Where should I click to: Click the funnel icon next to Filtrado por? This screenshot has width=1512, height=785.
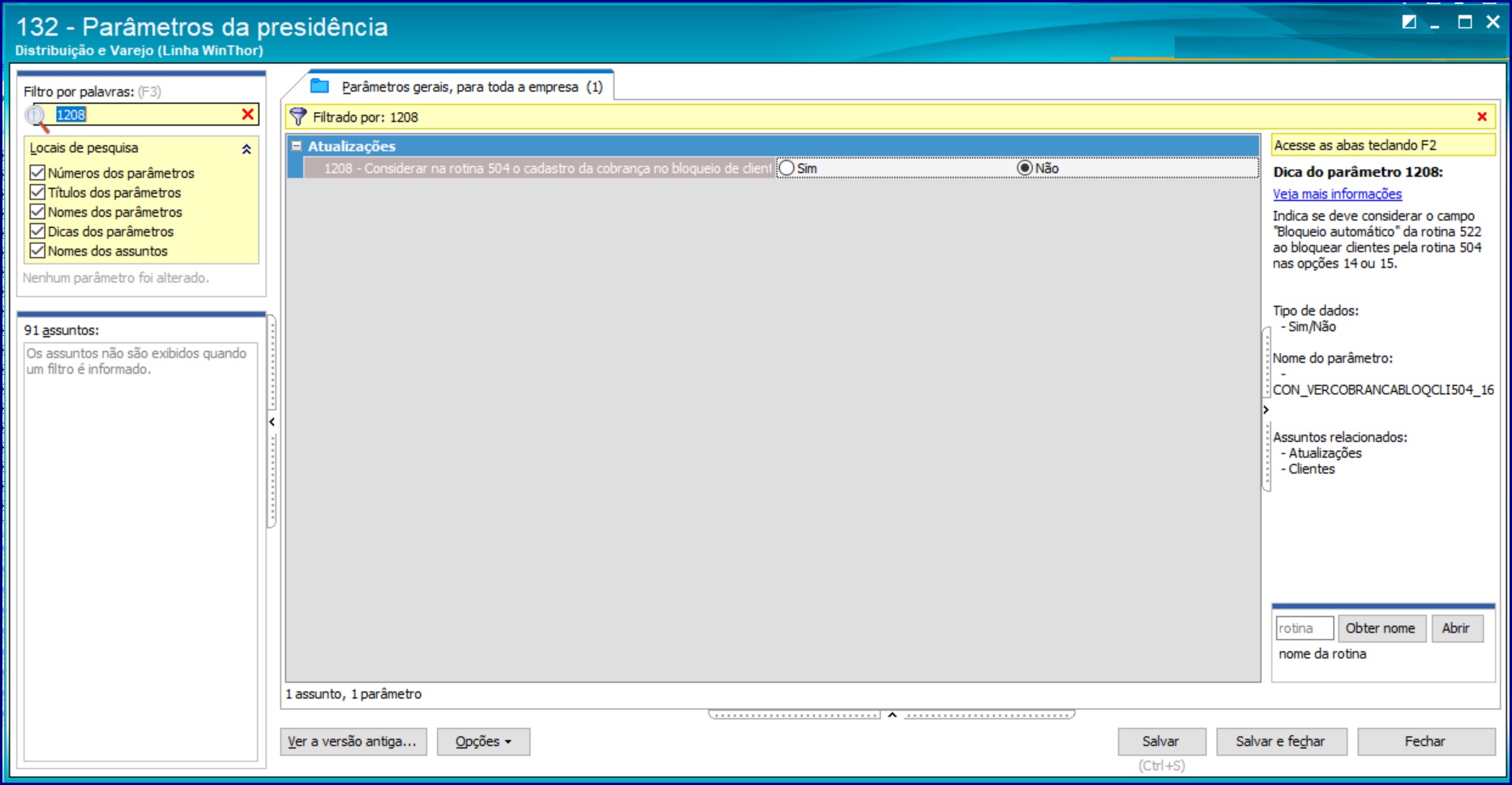click(298, 117)
